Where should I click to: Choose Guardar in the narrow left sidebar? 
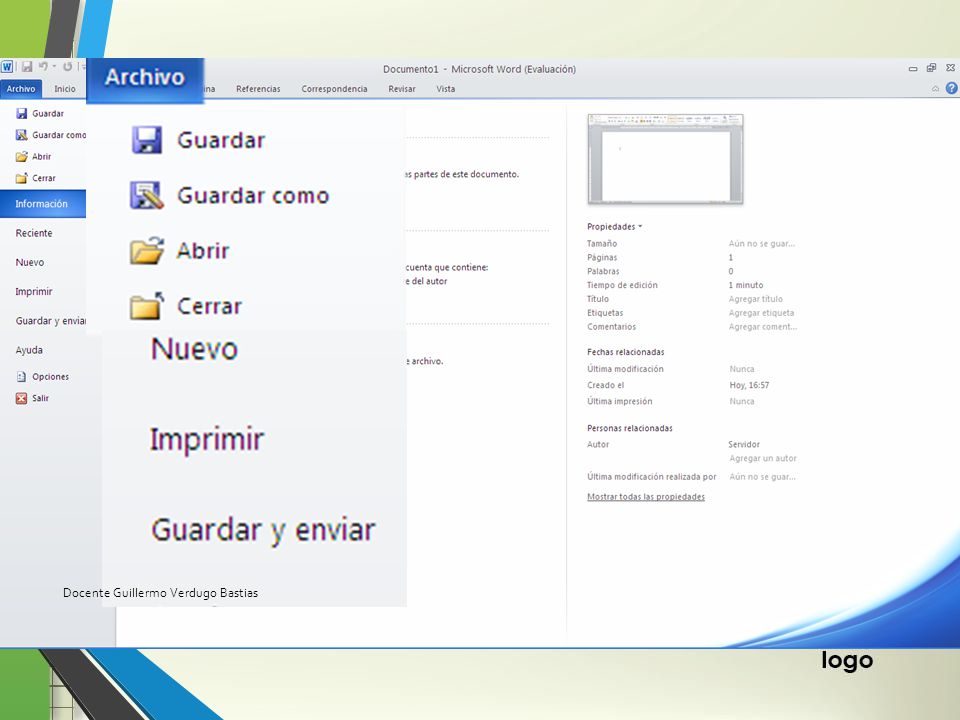point(40,113)
